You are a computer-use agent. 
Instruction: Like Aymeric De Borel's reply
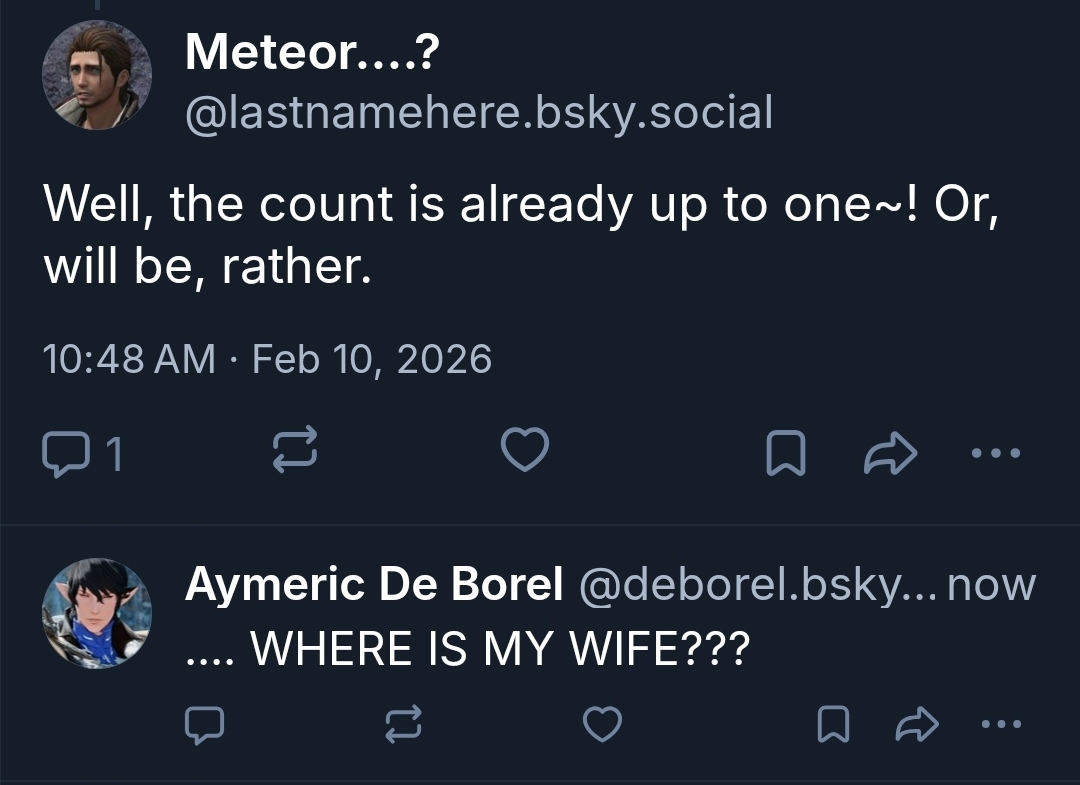point(602,724)
